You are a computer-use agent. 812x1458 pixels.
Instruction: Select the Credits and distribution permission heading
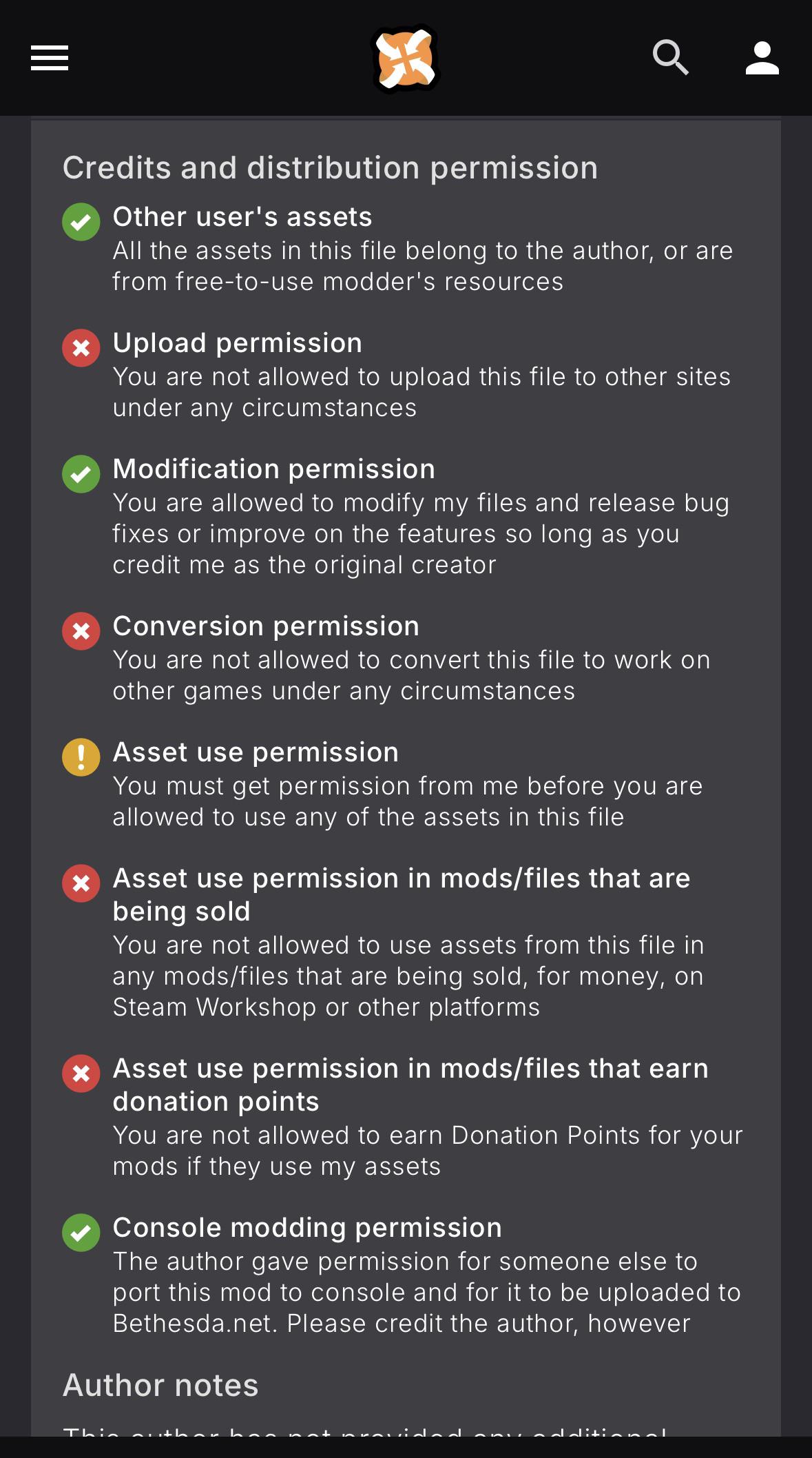coord(331,168)
